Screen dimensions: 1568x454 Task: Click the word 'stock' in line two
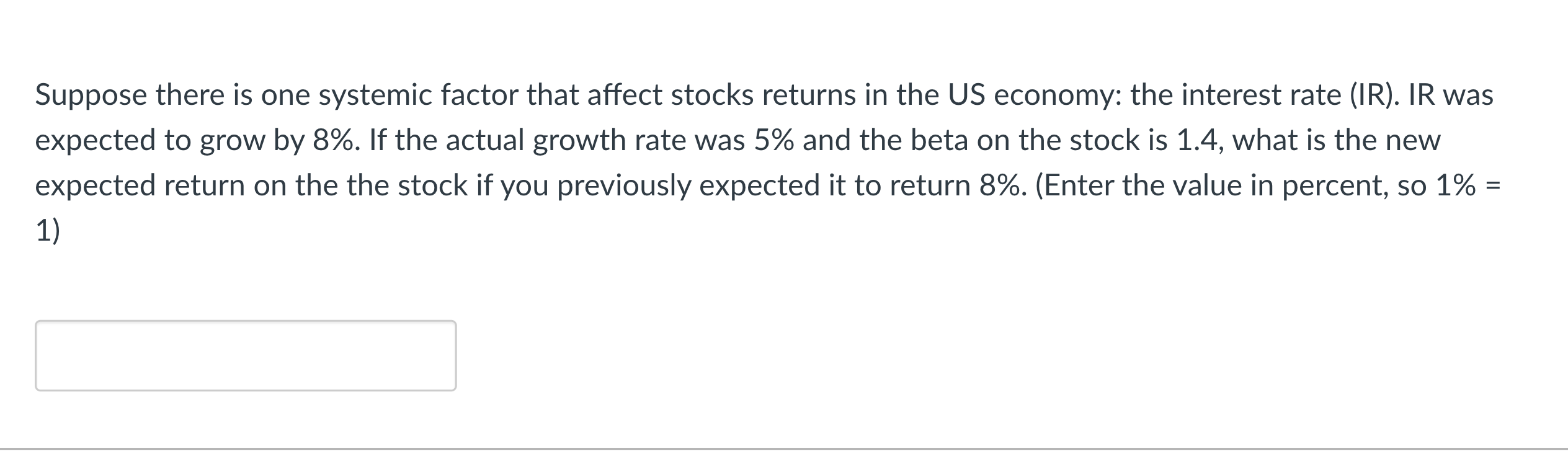(x=1107, y=140)
